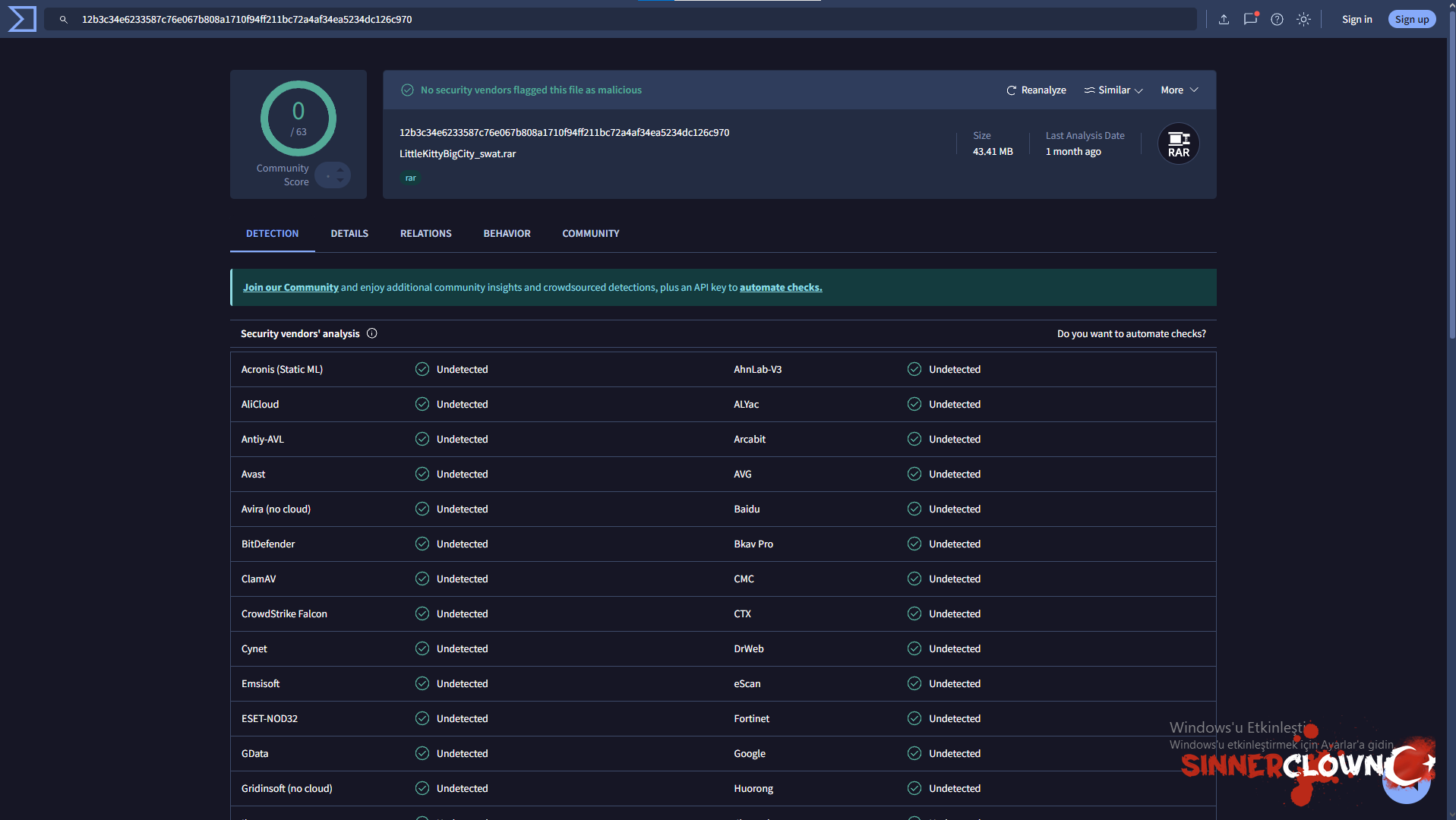
Task: Click the Avast undetected check icon
Action: (422, 475)
